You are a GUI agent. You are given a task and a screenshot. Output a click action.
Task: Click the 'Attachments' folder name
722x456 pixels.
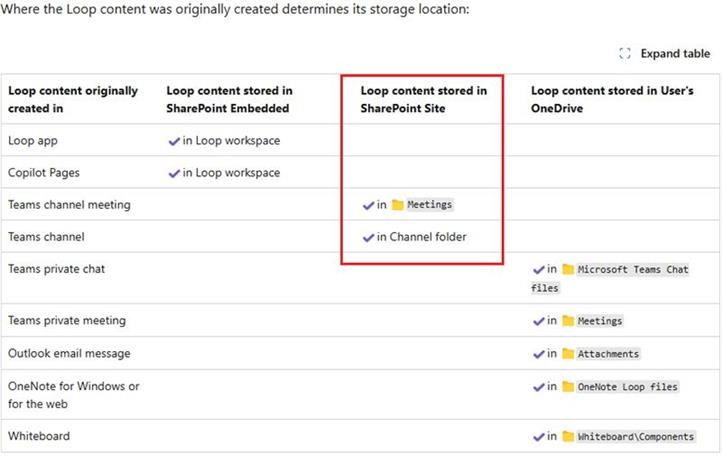coord(608,354)
